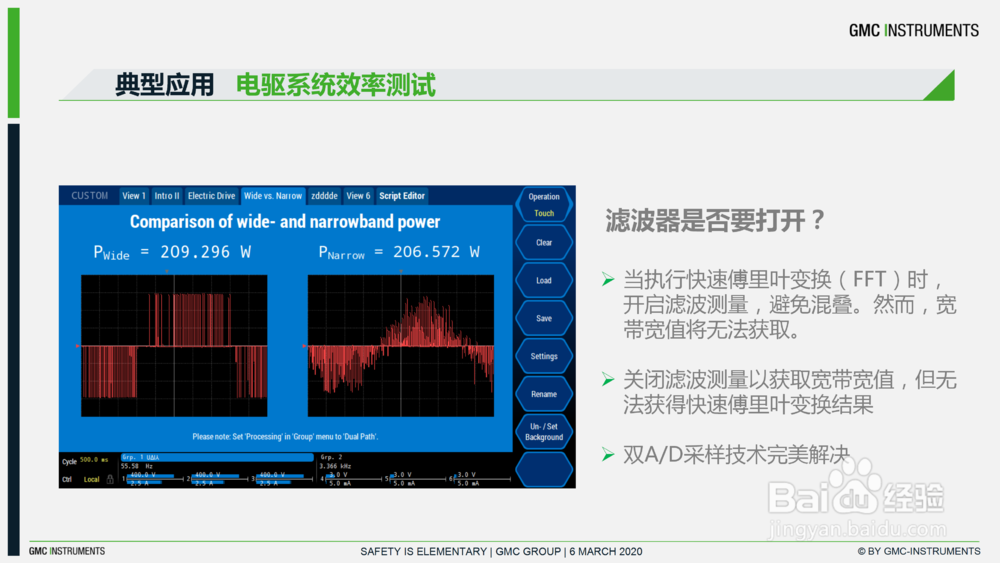Click the GMC INSTRUMENTS logo at top right
This screenshot has width=1000, height=563.
[913, 31]
